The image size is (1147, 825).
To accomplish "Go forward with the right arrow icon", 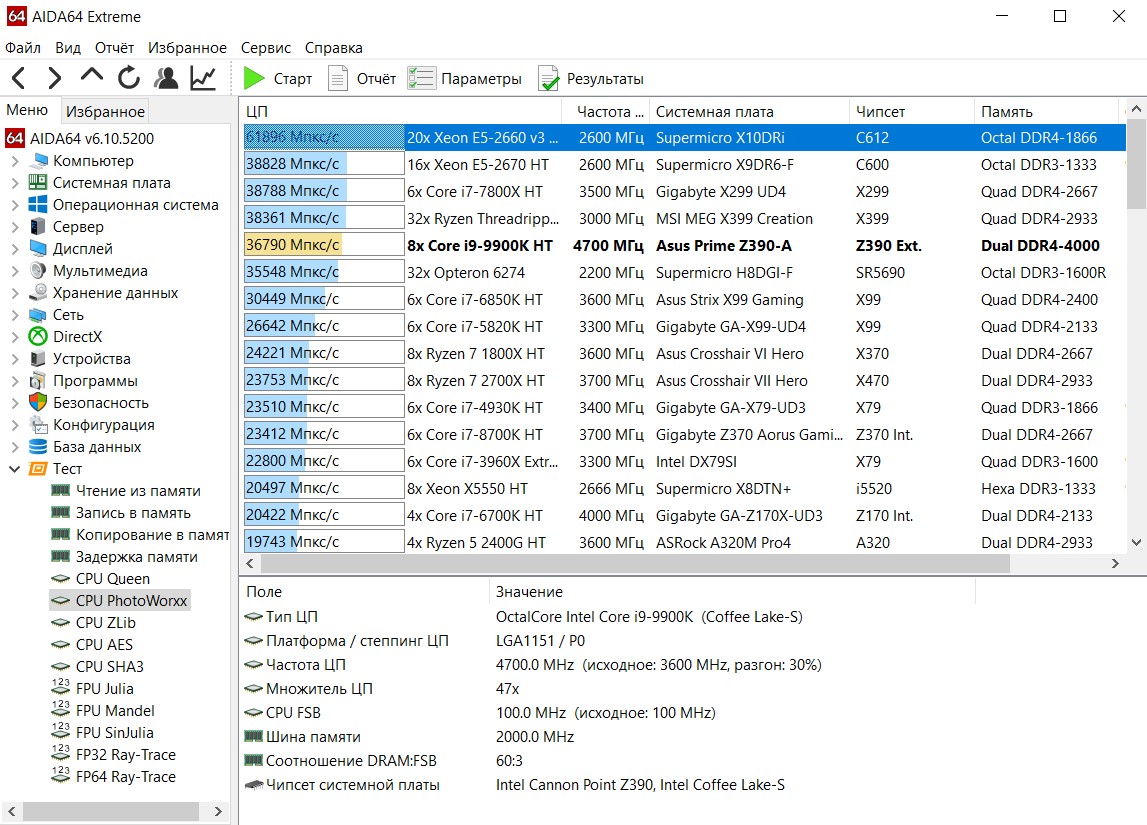I will [x=55, y=78].
